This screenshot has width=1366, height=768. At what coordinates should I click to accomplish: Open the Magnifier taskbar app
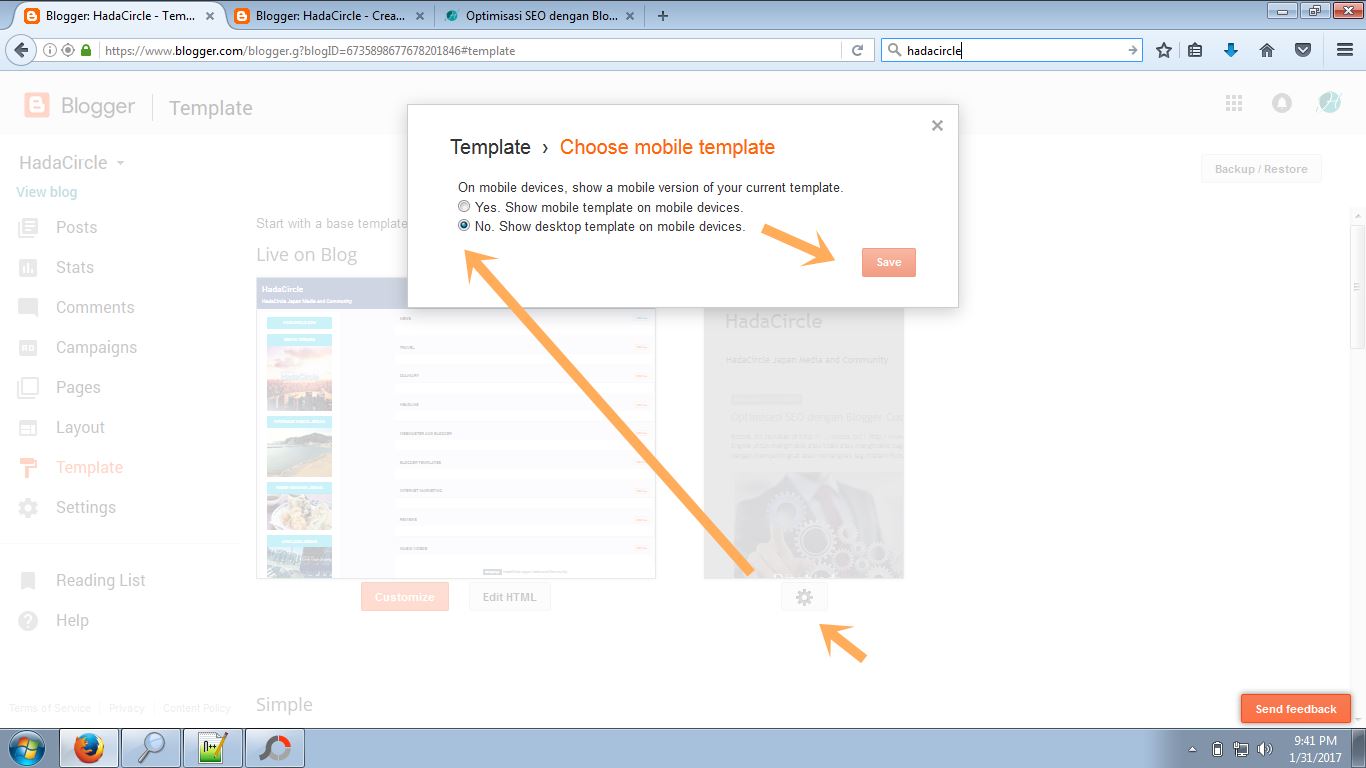coord(151,748)
